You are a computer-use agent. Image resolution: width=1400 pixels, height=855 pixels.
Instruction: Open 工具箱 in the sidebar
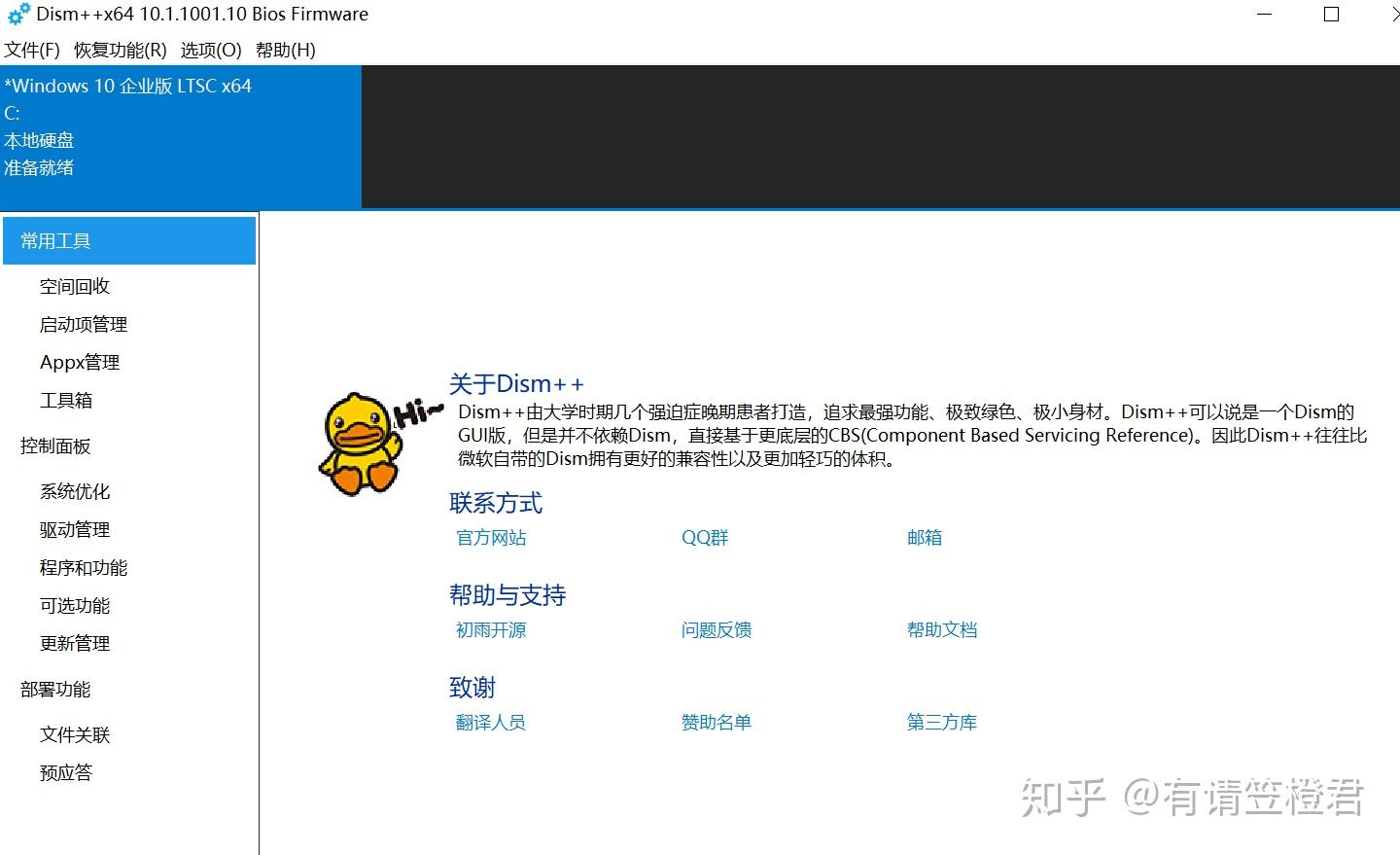coord(66,400)
